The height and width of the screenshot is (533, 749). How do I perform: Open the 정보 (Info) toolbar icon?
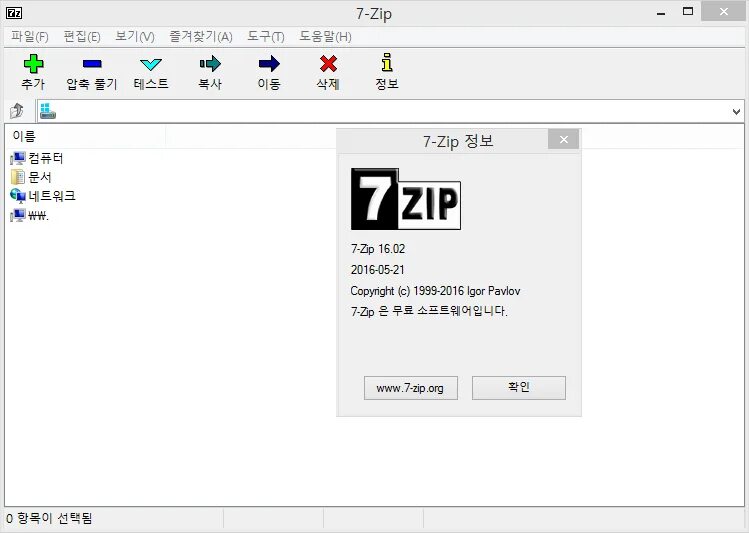(x=387, y=63)
